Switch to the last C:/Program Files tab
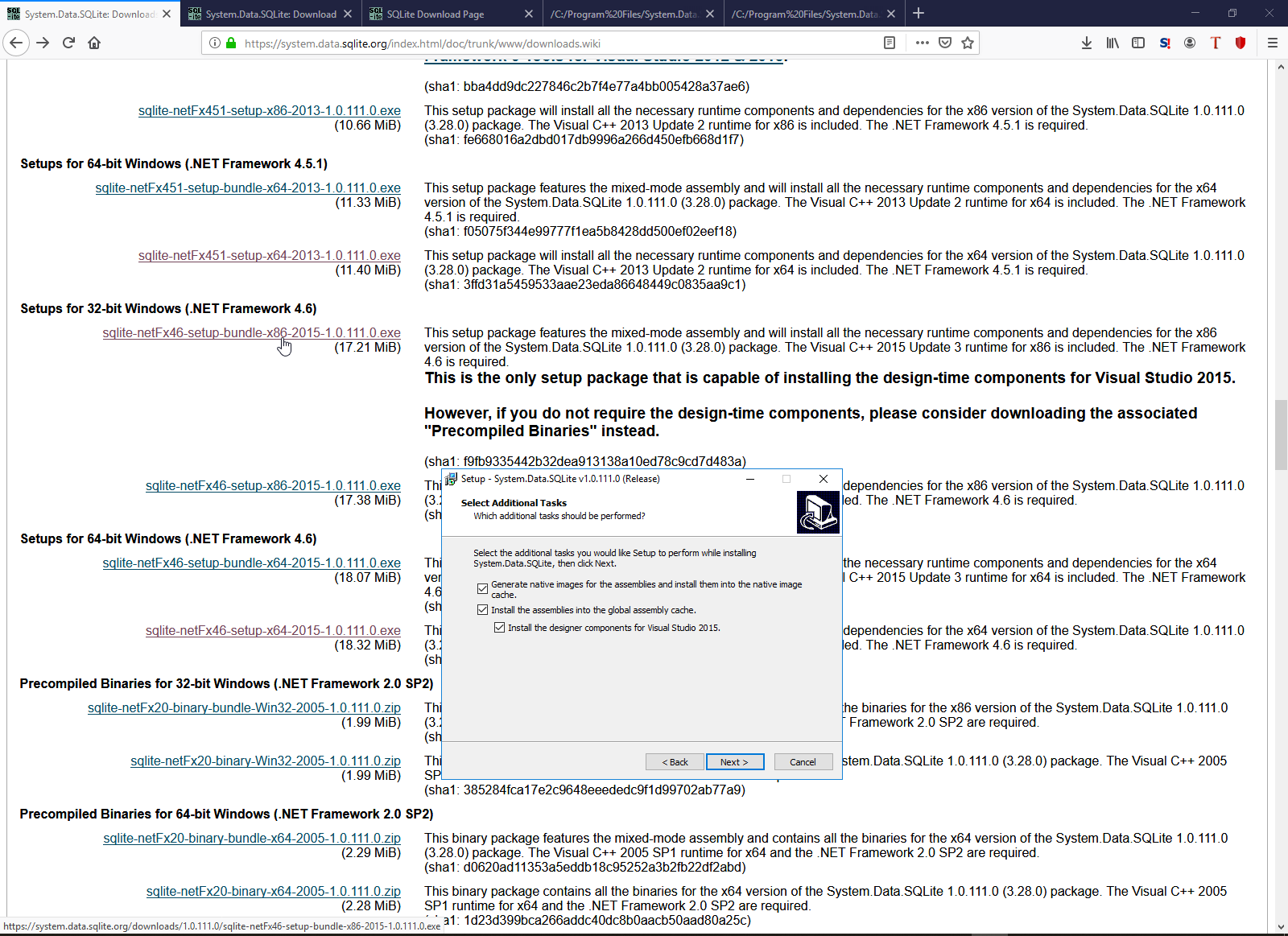The image size is (1288, 936). (x=814, y=14)
